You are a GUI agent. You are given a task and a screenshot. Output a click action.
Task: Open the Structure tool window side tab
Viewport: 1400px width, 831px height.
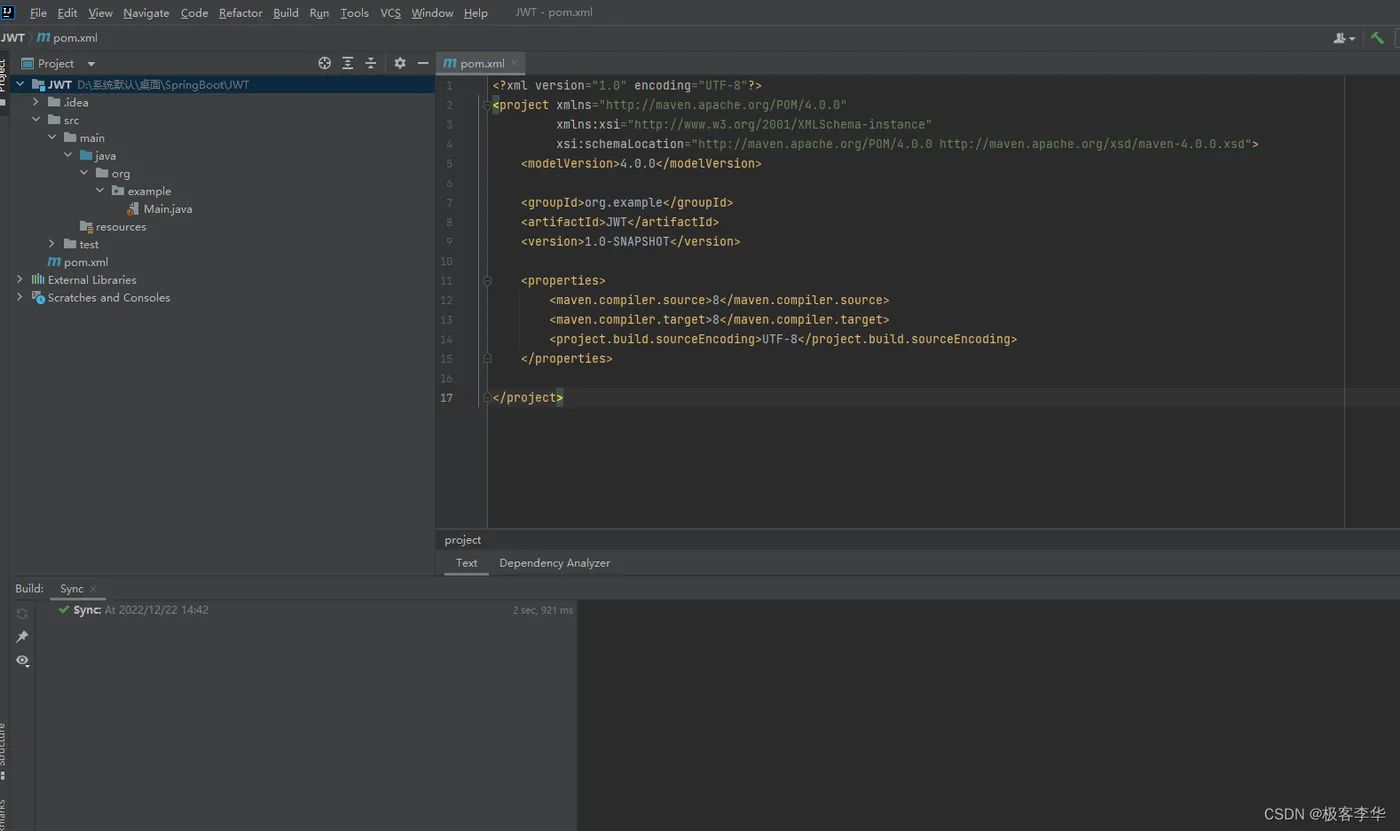pyautogui.click(x=4, y=750)
